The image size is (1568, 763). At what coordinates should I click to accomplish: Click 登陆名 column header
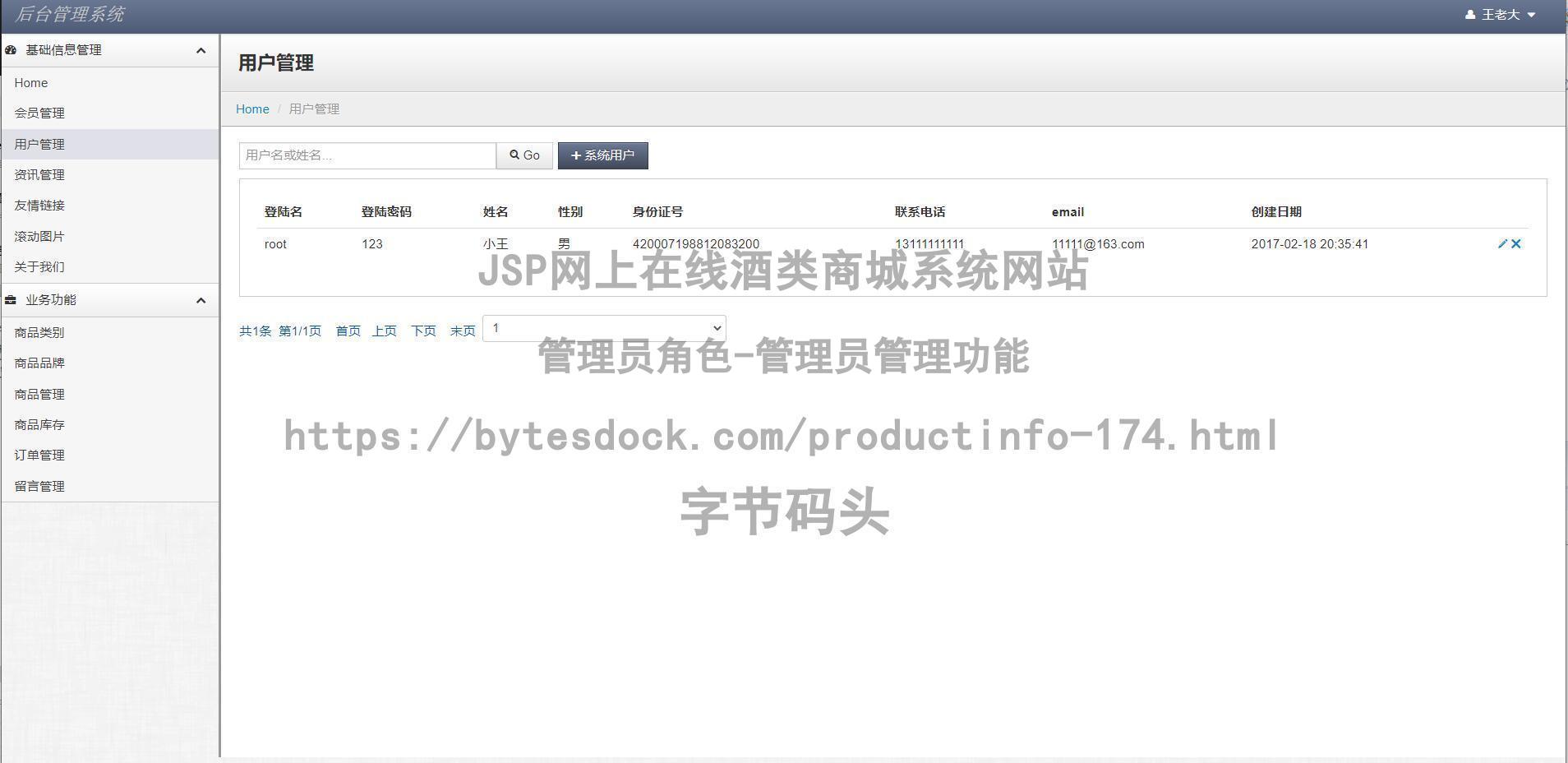pyautogui.click(x=284, y=212)
